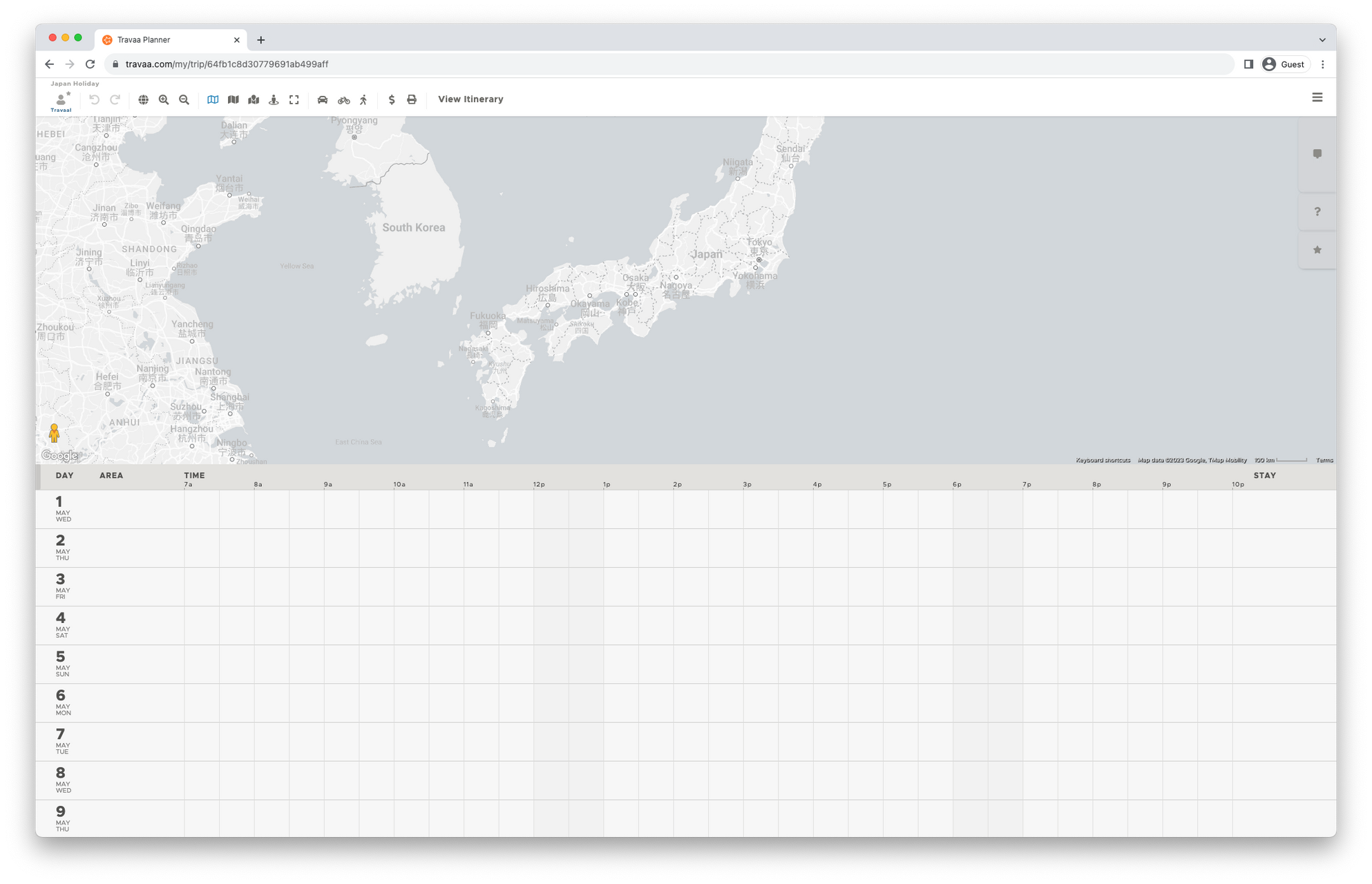Click the Google logo on the map
The image size is (1372, 884).
point(59,455)
